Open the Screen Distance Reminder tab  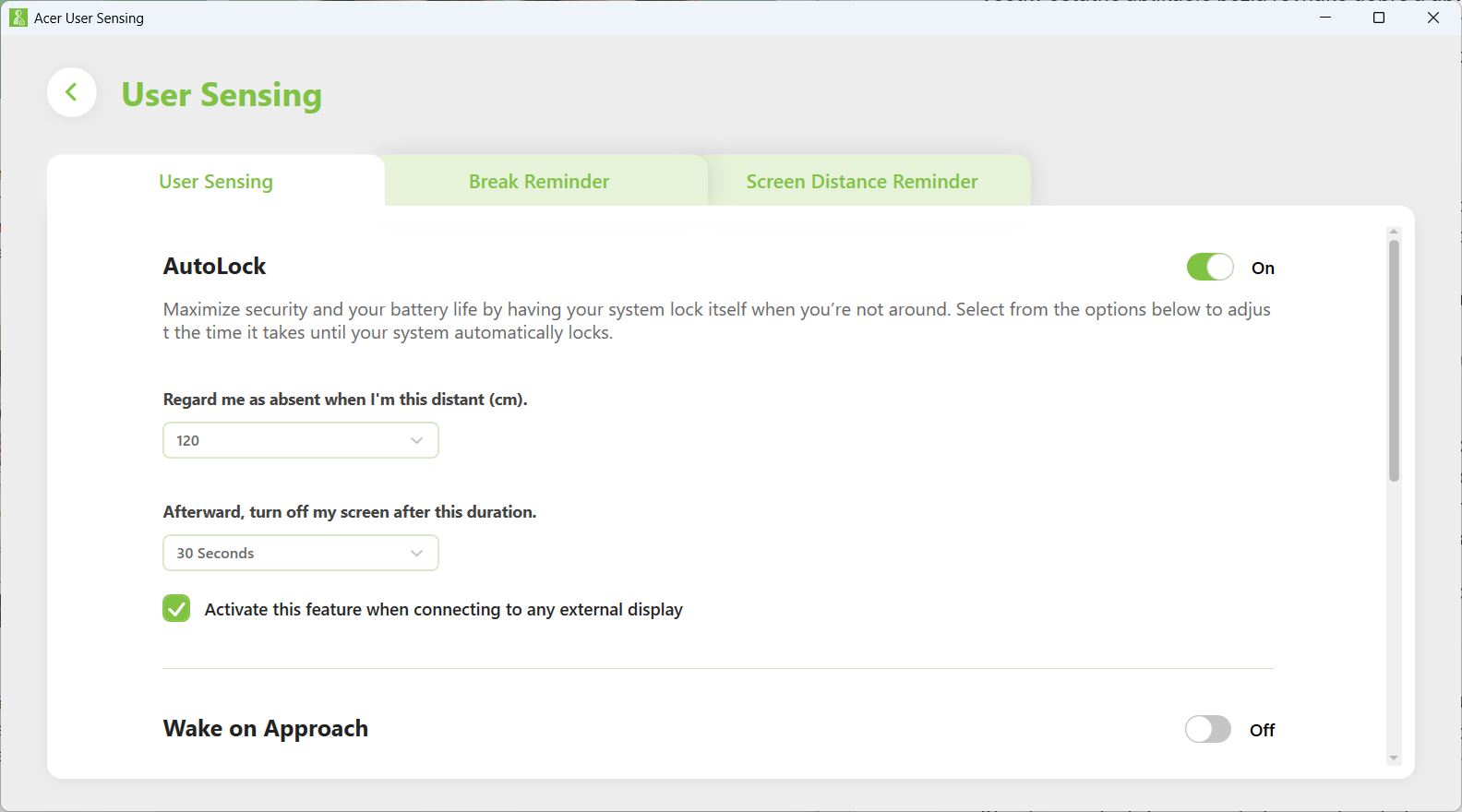[x=861, y=182]
